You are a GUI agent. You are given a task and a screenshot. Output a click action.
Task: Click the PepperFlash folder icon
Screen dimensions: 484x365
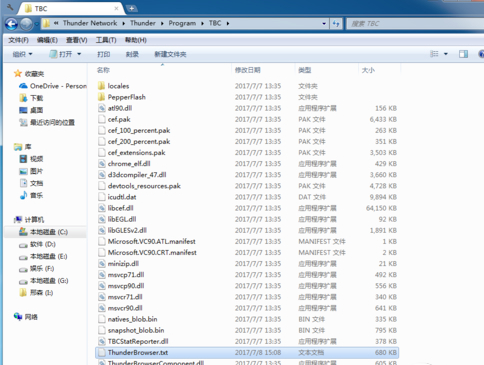coord(102,97)
